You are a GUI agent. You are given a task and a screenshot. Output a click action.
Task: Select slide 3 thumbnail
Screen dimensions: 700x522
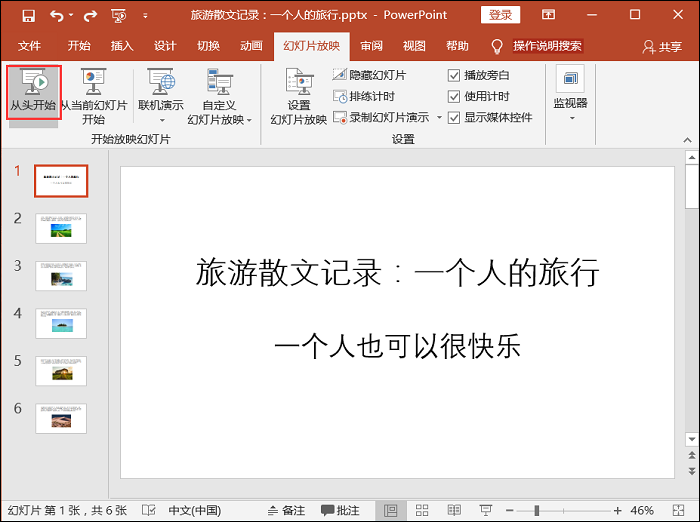(61, 275)
